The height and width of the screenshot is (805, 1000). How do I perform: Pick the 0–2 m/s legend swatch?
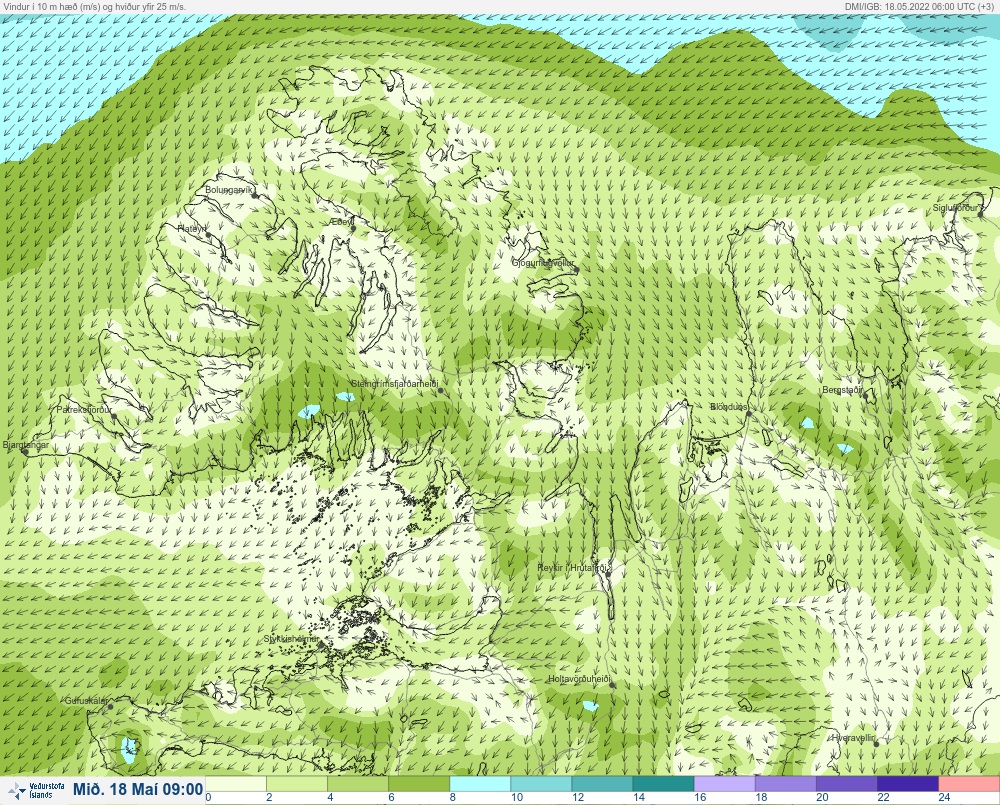236,783
